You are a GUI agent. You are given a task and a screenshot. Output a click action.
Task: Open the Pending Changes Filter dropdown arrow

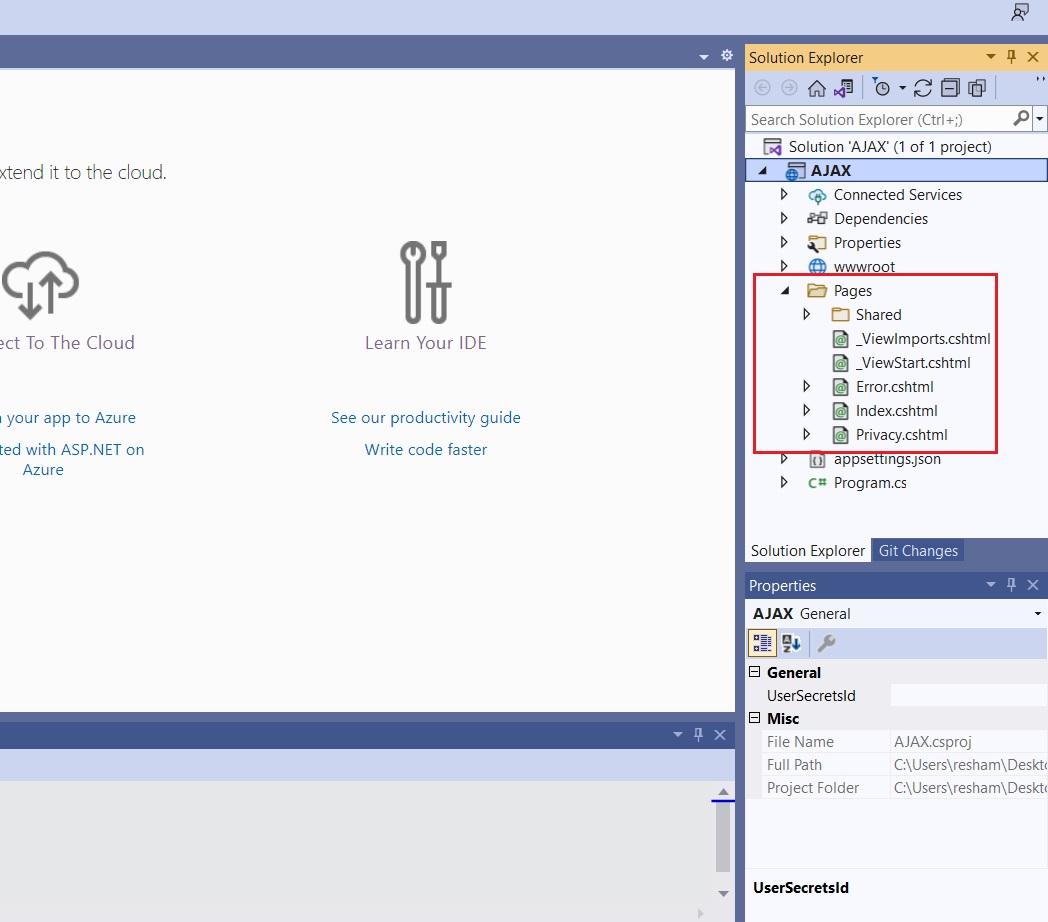902,88
